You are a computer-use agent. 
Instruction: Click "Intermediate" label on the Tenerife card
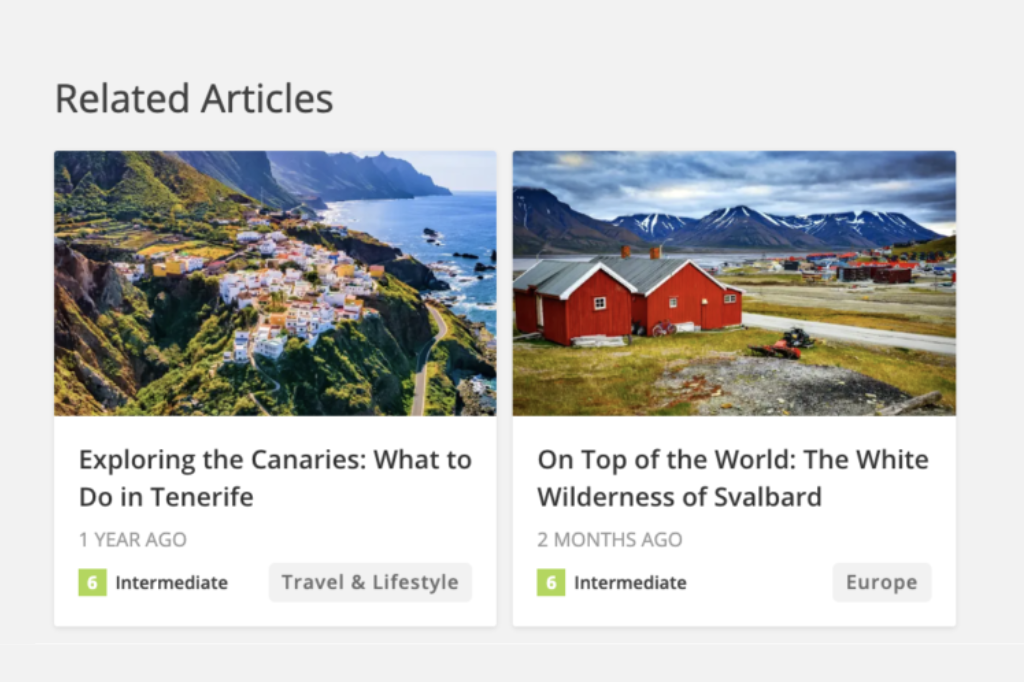click(x=171, y=583)
